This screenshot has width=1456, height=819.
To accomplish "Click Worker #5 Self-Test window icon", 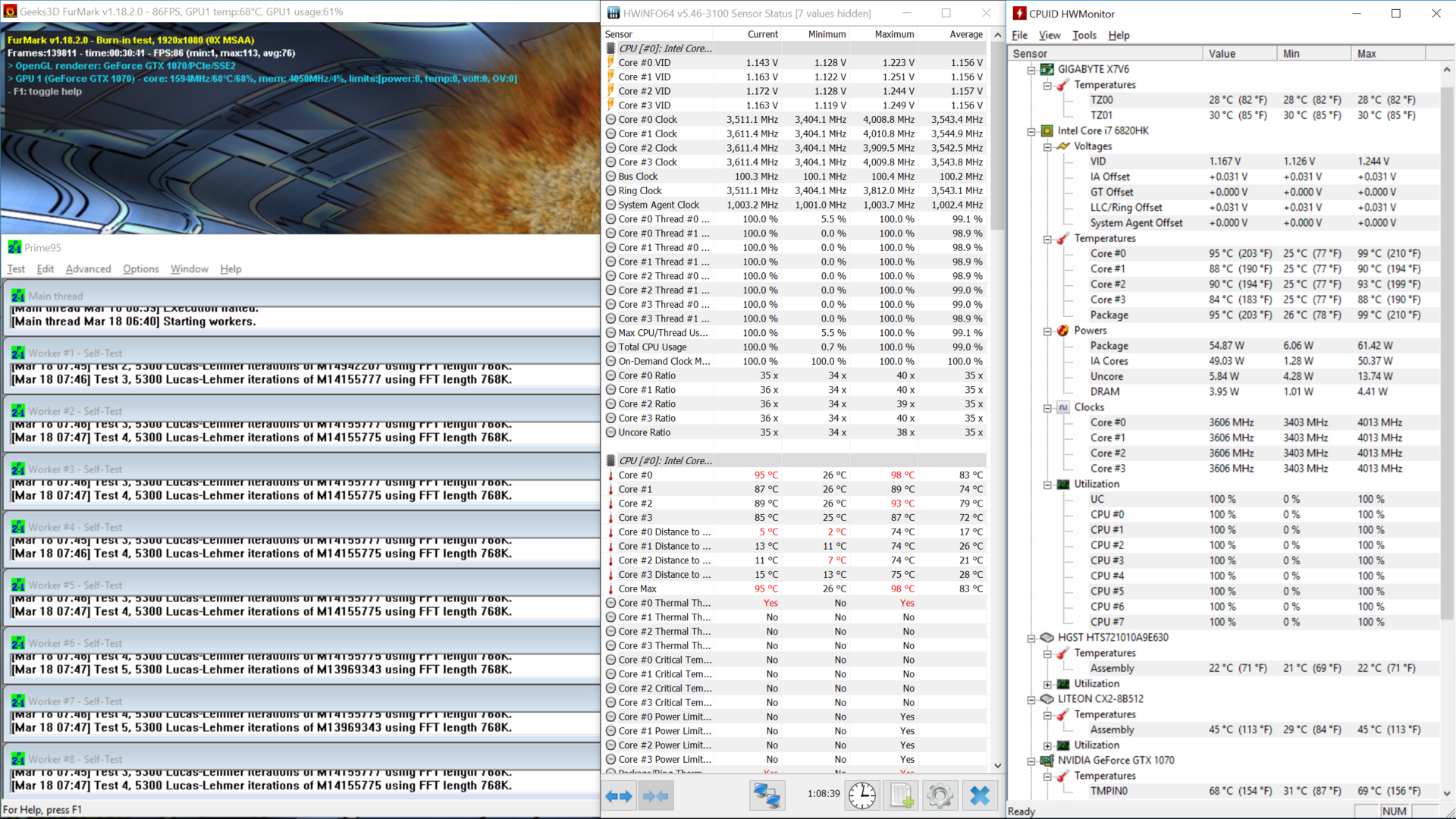I will [18, 585].
